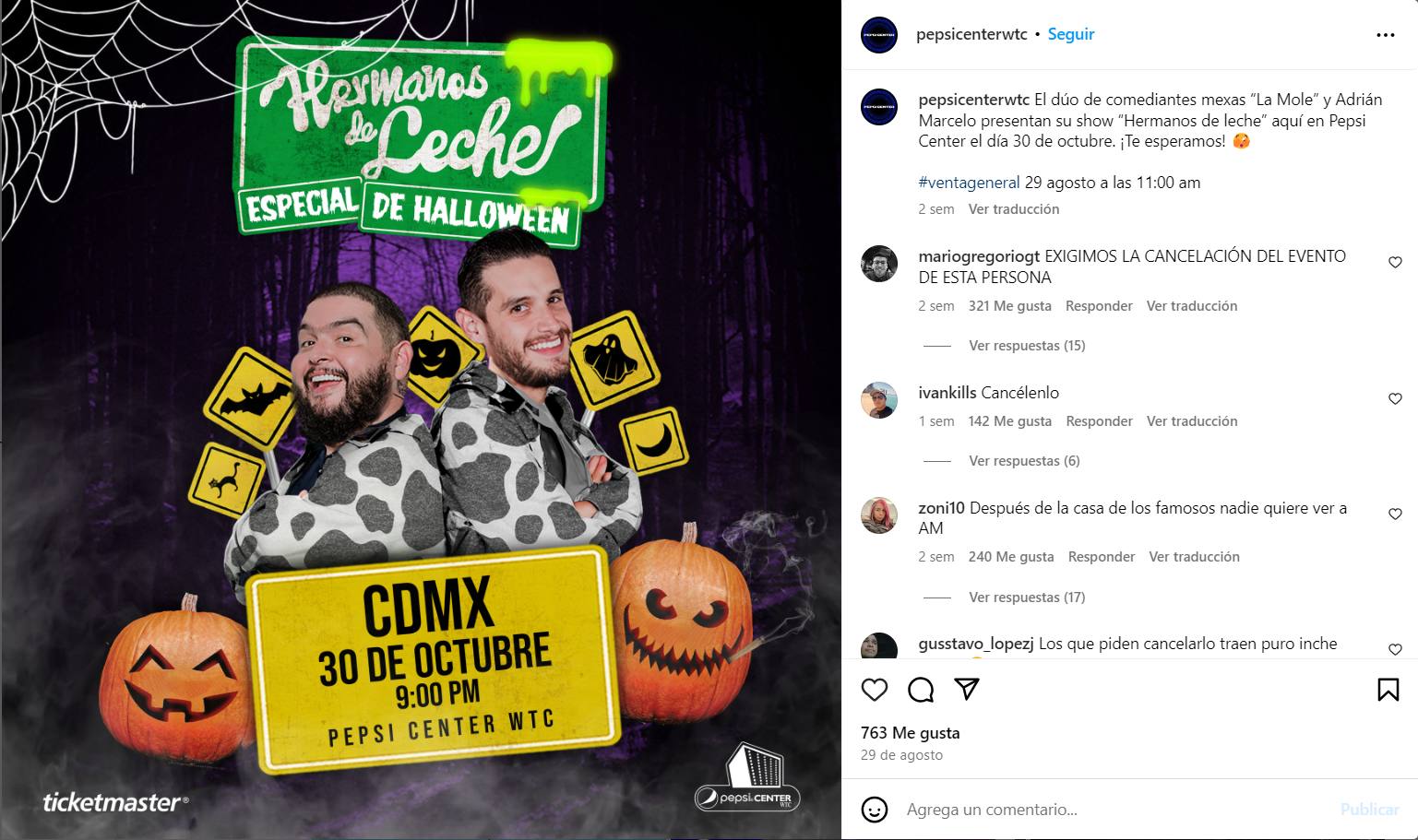Image resolution: width=1418 pixels, height=840 pixels.
Task: View the 763 Me gusta likes list
Action: [910, 733]
